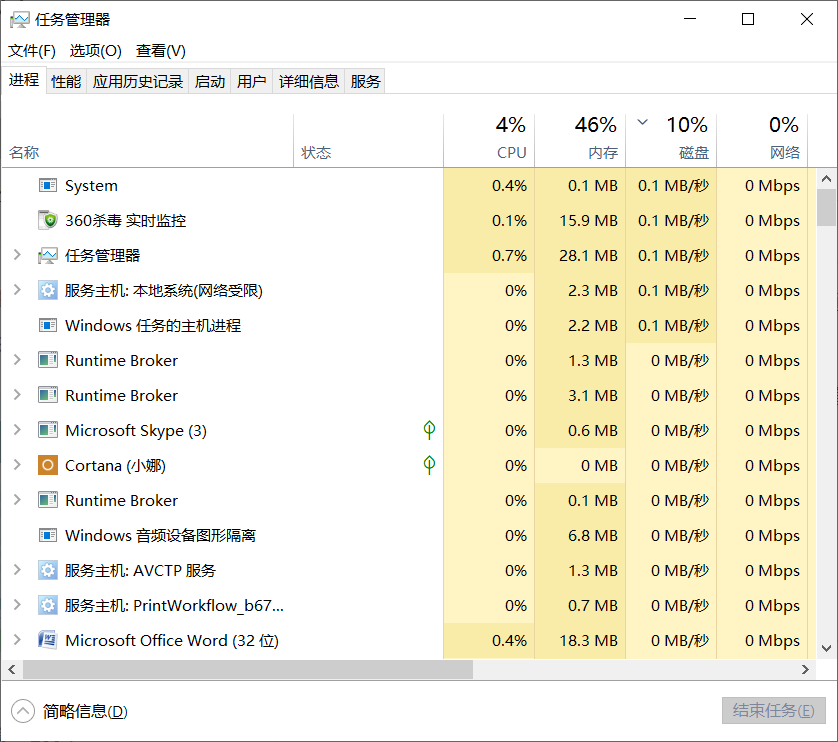Click the orange Cortana (小娜) icon

pyautogui.click(x=48, y=465)
